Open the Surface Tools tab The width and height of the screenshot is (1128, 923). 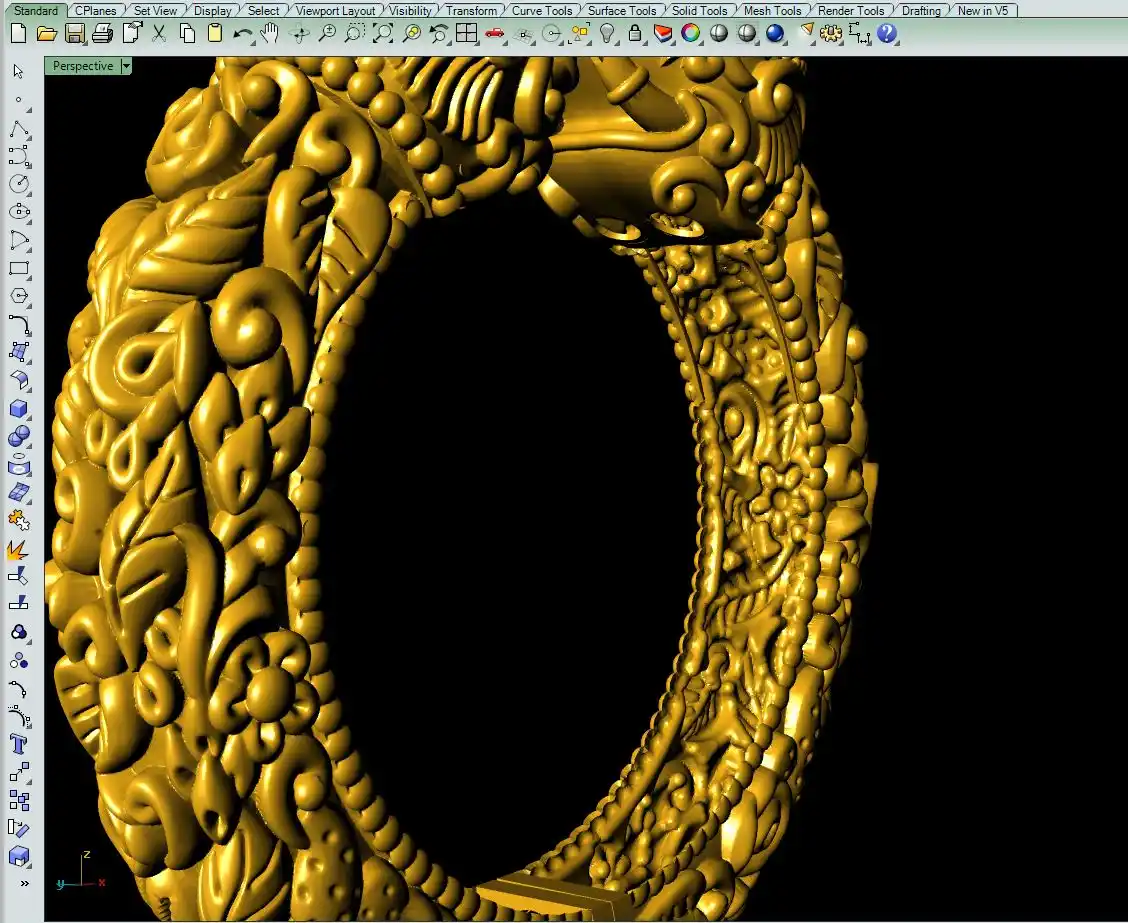click(x=621, y=11)
